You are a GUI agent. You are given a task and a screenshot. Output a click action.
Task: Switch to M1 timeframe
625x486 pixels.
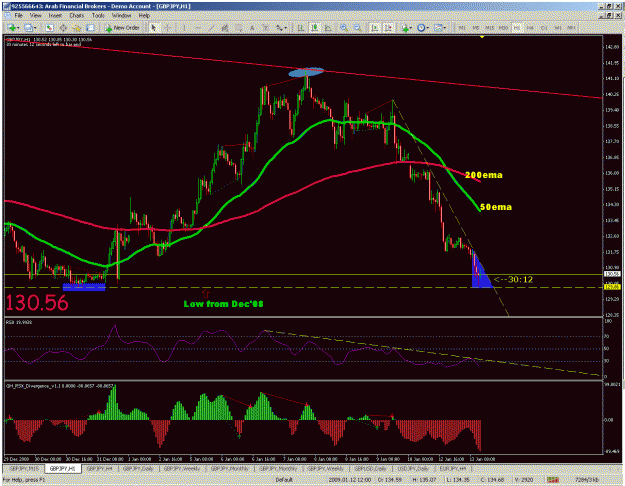[x=462, y=28]
